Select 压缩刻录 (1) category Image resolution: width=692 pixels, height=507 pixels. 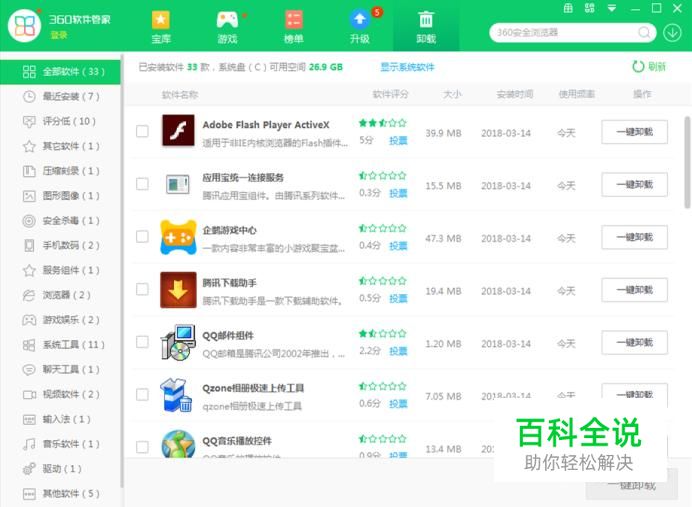click(x=60, y=171)
